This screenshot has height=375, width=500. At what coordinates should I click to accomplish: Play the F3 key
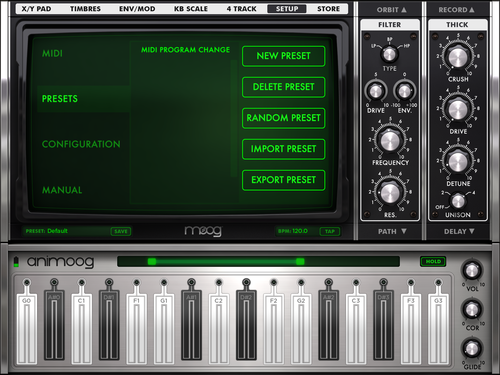[411, 328]
